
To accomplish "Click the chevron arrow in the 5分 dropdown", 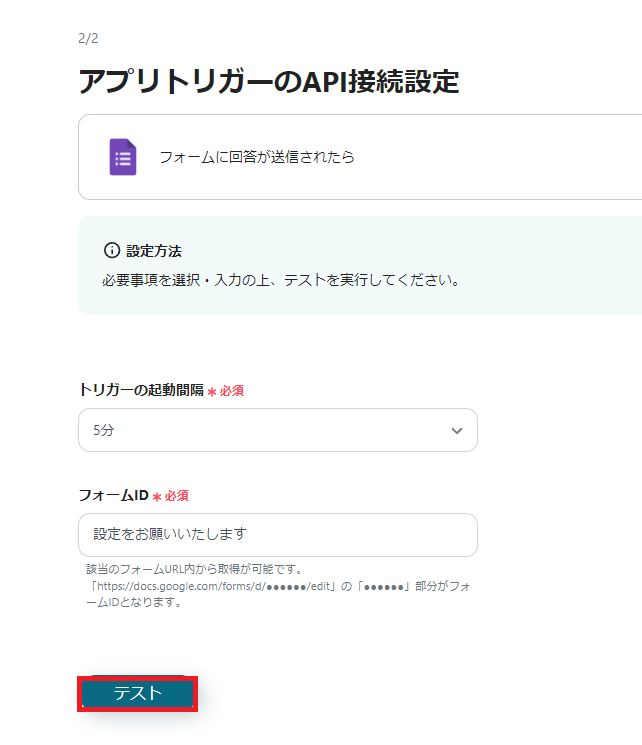I will coord(457,431).
